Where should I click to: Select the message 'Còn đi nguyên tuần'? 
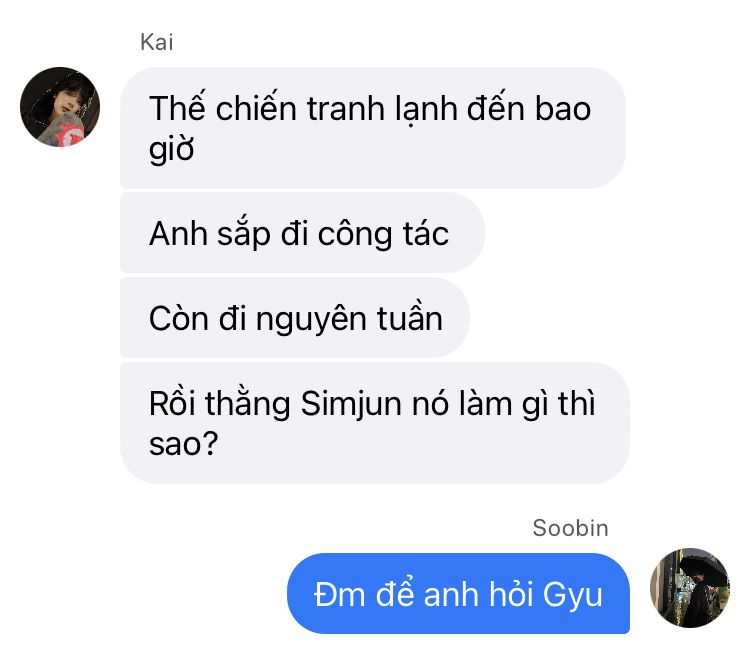pyautogui.click(x=295, y=318)
